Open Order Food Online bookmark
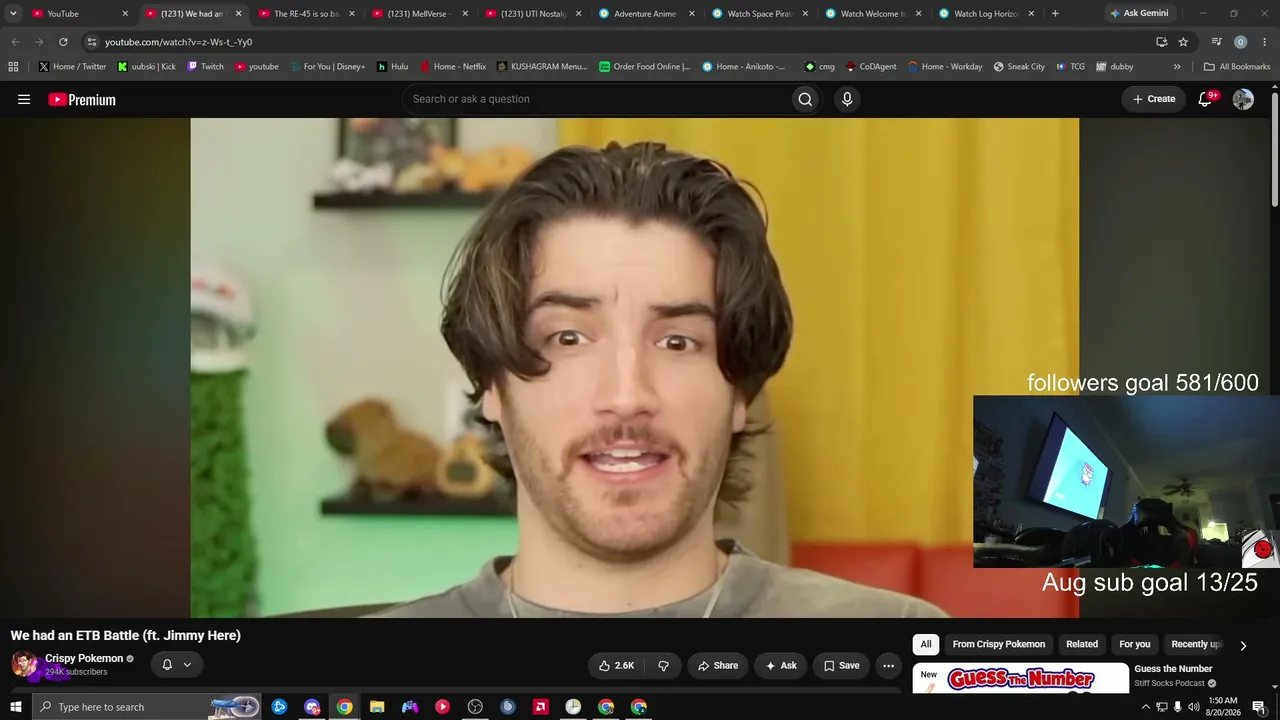 click(x=644, y=67)
